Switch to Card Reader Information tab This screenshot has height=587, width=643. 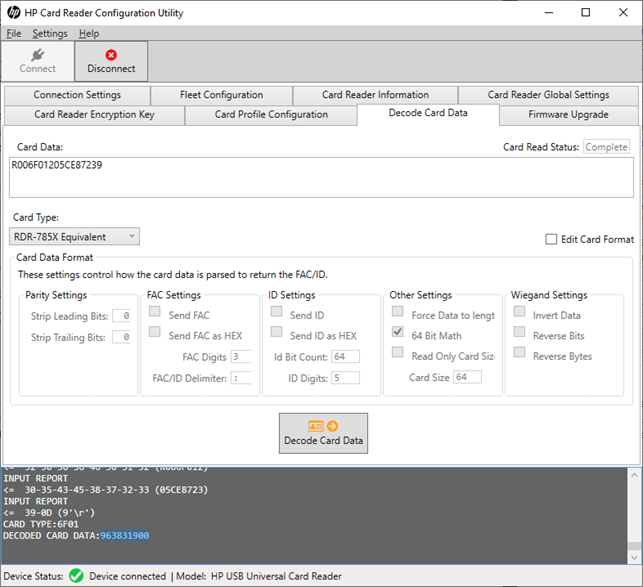tap(375, 95)
